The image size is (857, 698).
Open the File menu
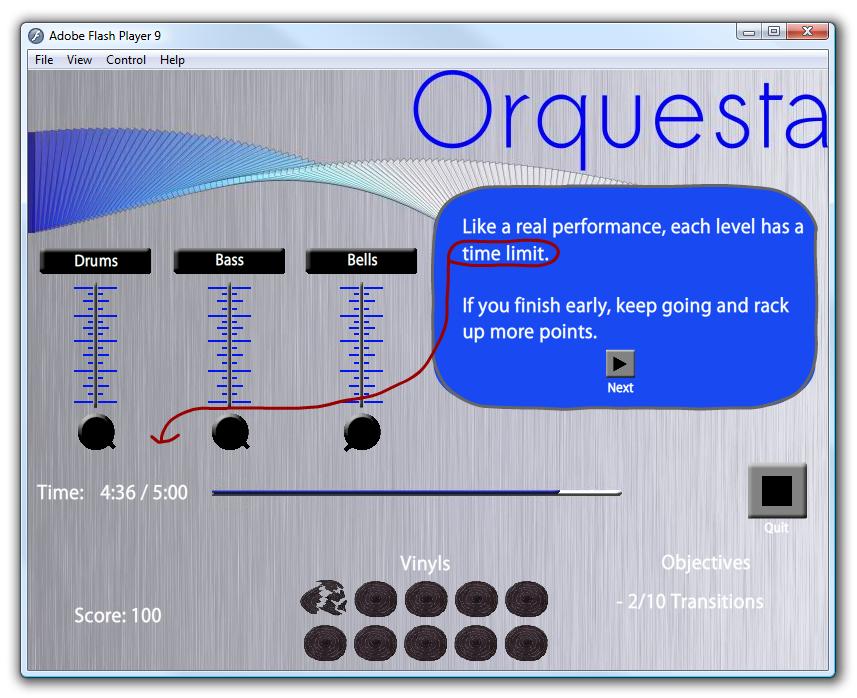pos(44,60)
